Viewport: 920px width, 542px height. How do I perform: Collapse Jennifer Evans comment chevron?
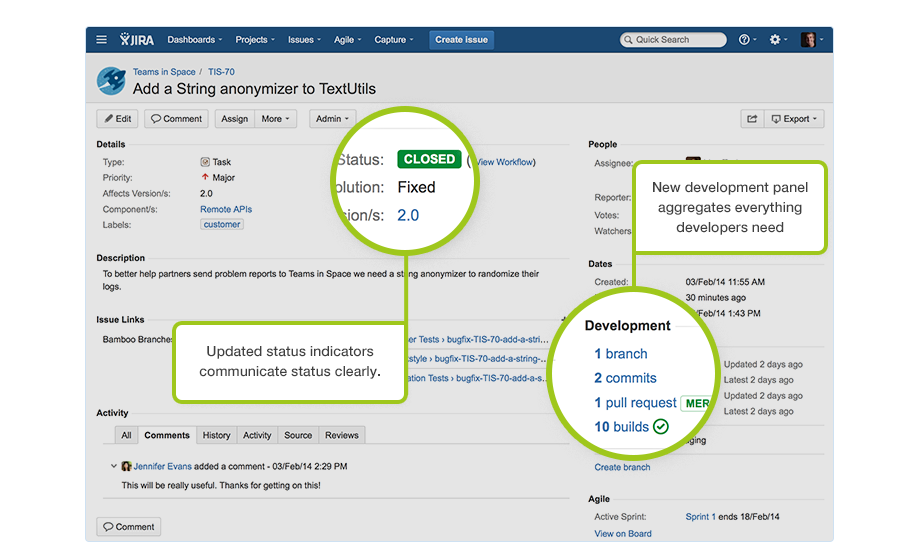pos(113,466)
